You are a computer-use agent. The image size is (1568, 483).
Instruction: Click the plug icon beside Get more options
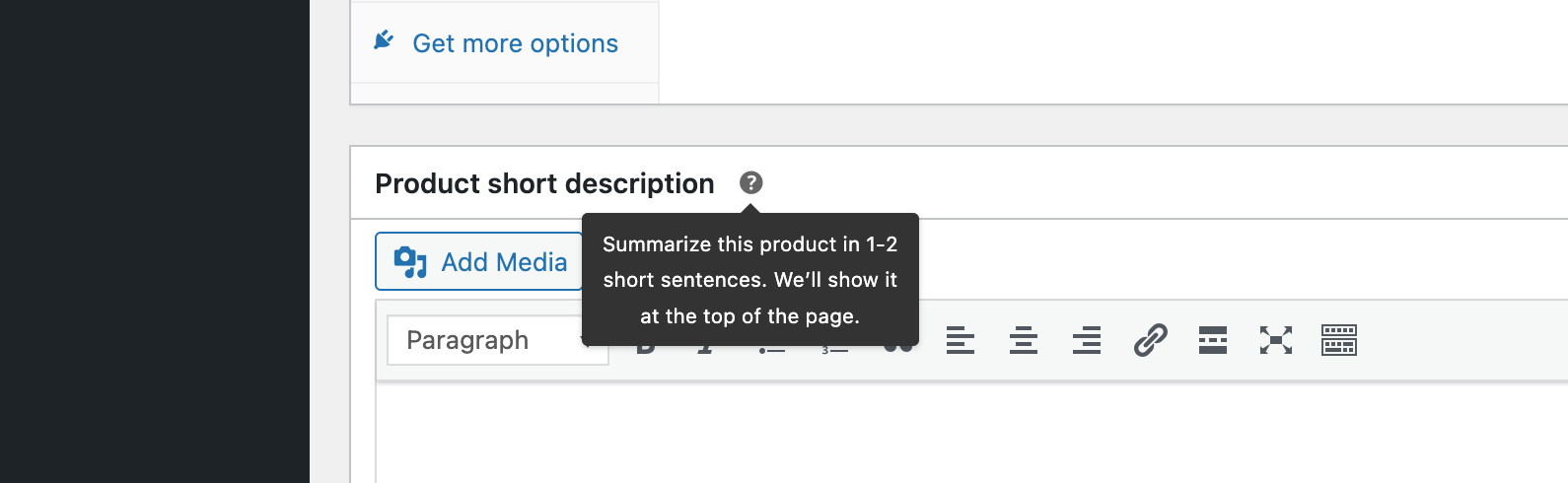pos(384,40)
